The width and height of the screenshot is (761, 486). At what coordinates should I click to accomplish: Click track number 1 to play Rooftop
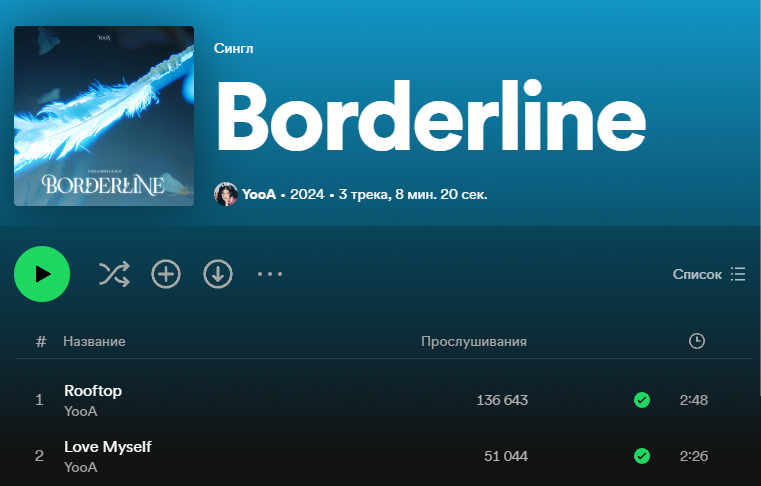[x=40, y=400]
